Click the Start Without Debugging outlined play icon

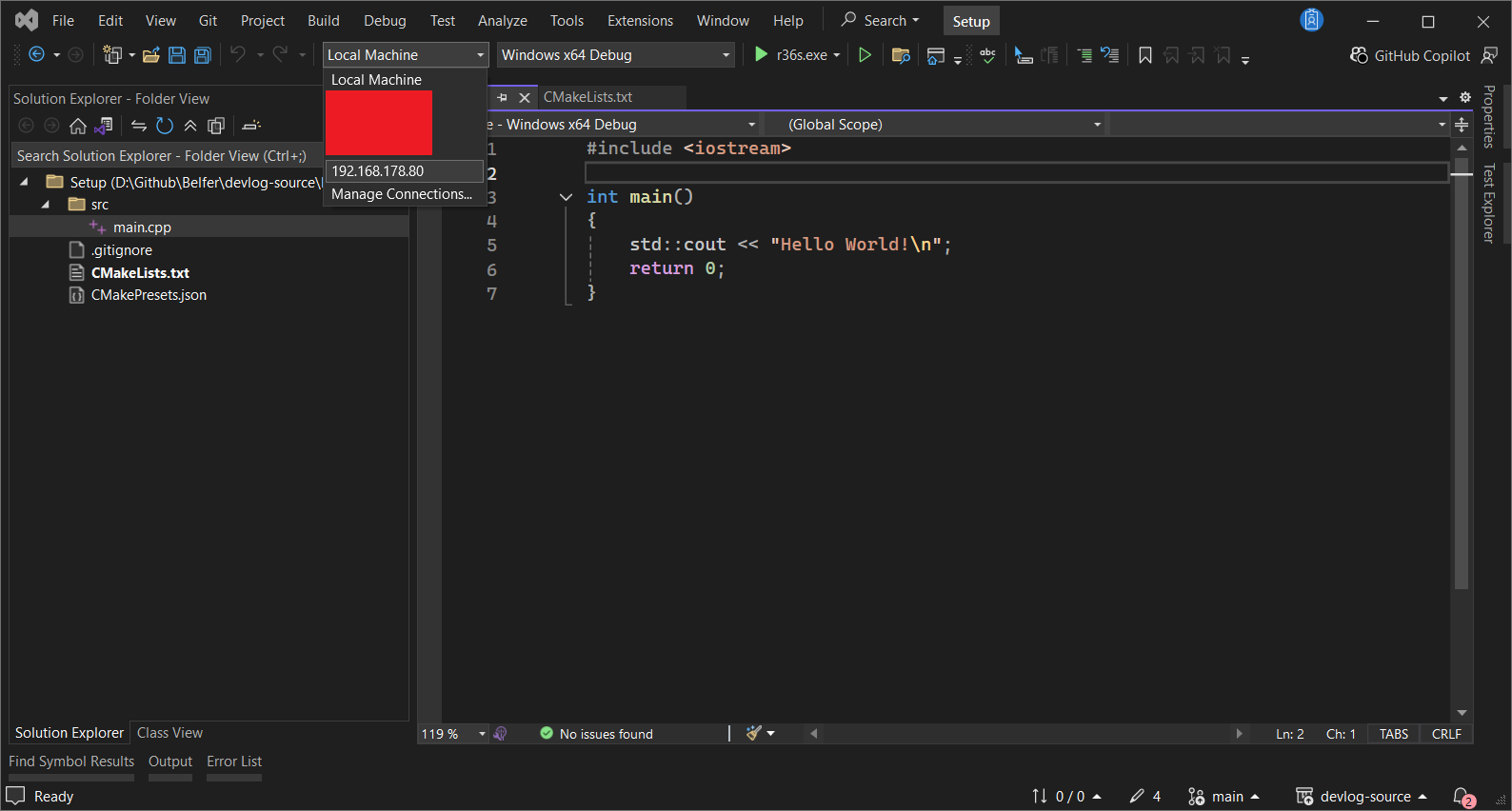(x=865, y=55)
